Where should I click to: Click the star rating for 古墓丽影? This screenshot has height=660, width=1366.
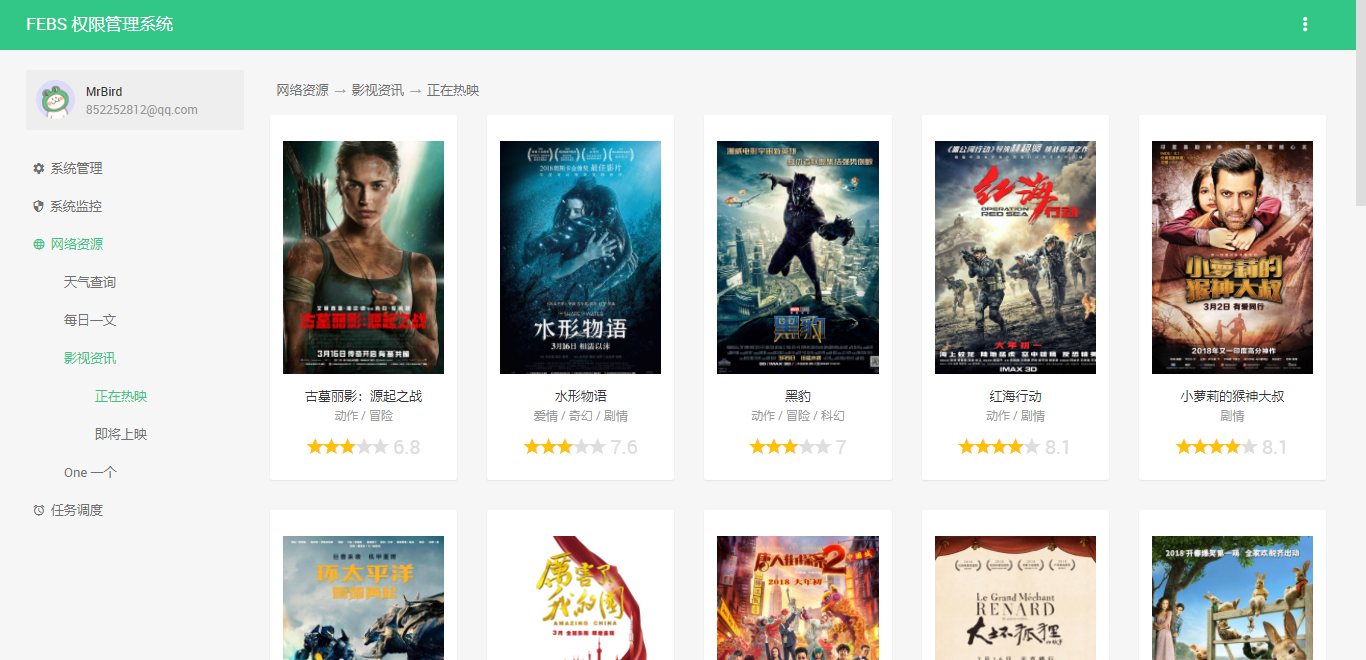pos(348,447)
